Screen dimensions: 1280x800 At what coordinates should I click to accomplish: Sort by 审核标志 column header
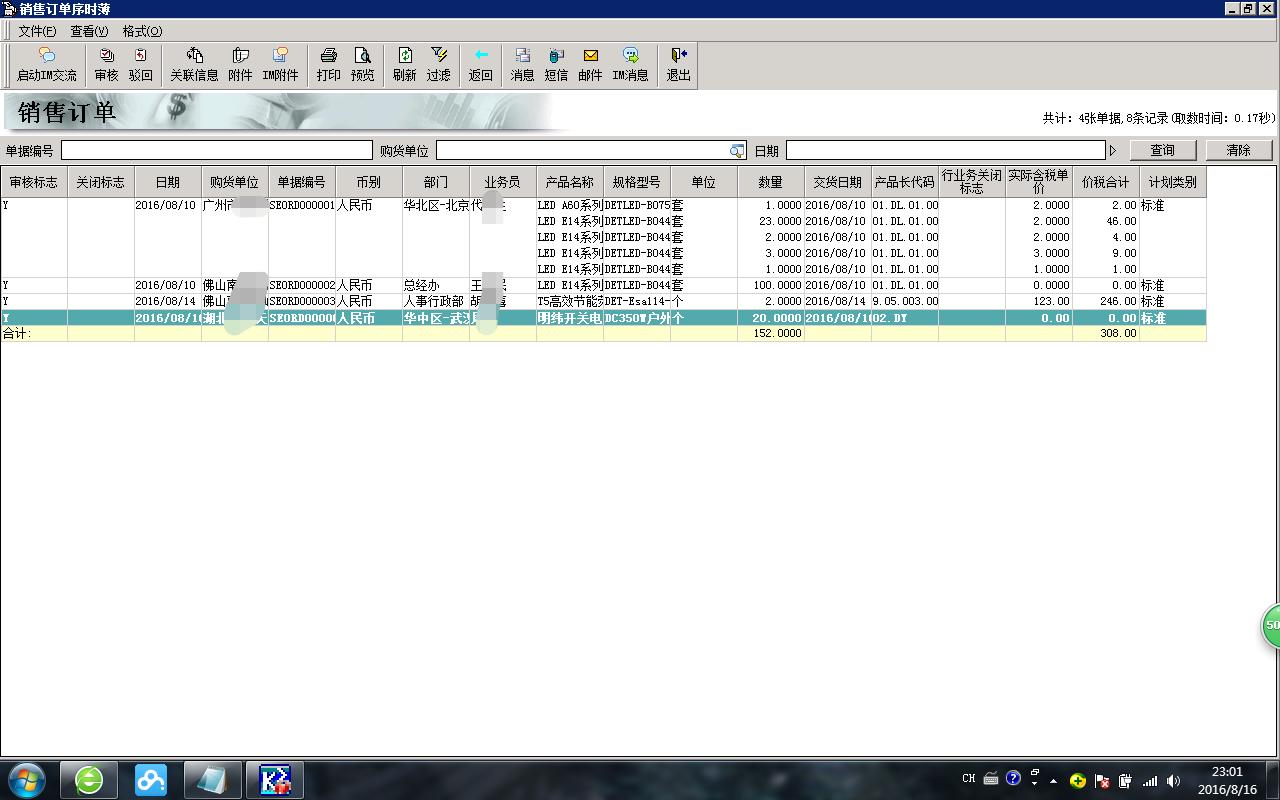pyautogui.click(x=34, y=182)
